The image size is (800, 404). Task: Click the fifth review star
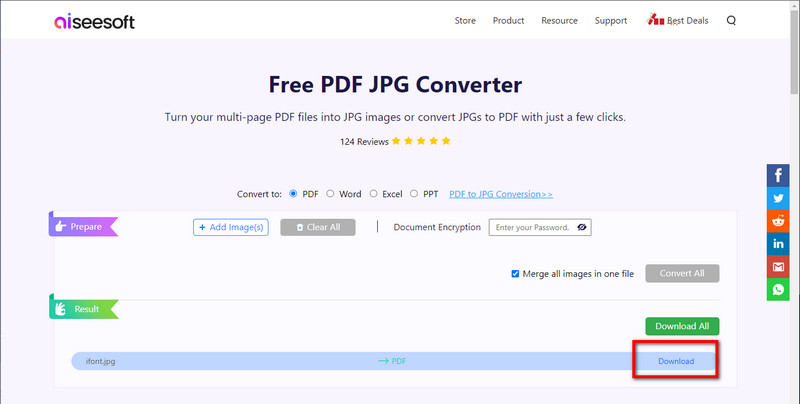click(446, 141)
